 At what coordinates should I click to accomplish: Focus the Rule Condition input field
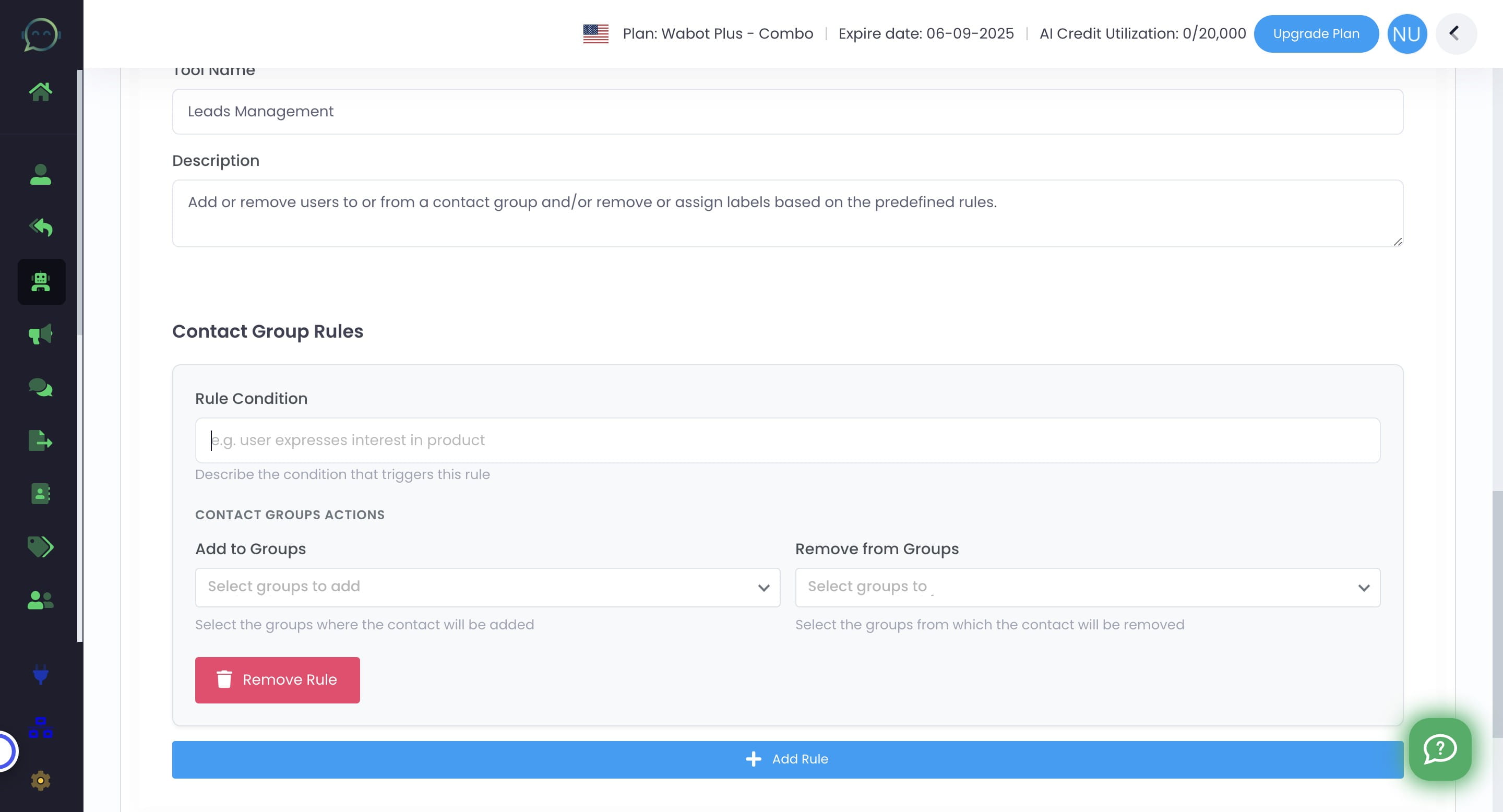click(787, 440)
